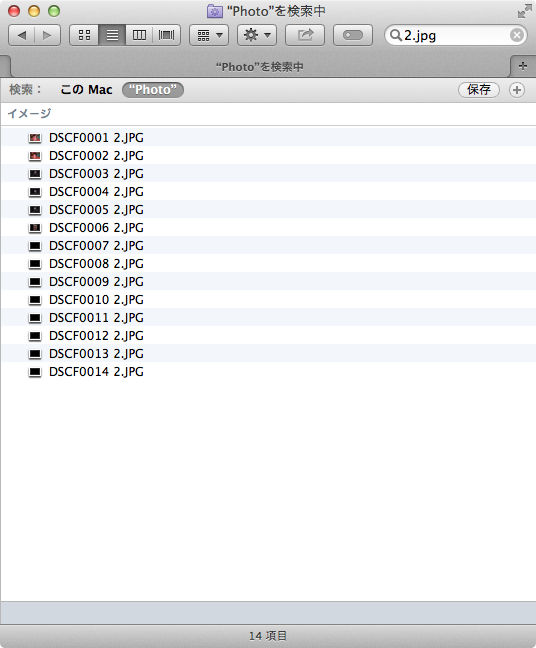Click the thumbnail icon of DSCF0014 2.JPG

coord(35,372)
